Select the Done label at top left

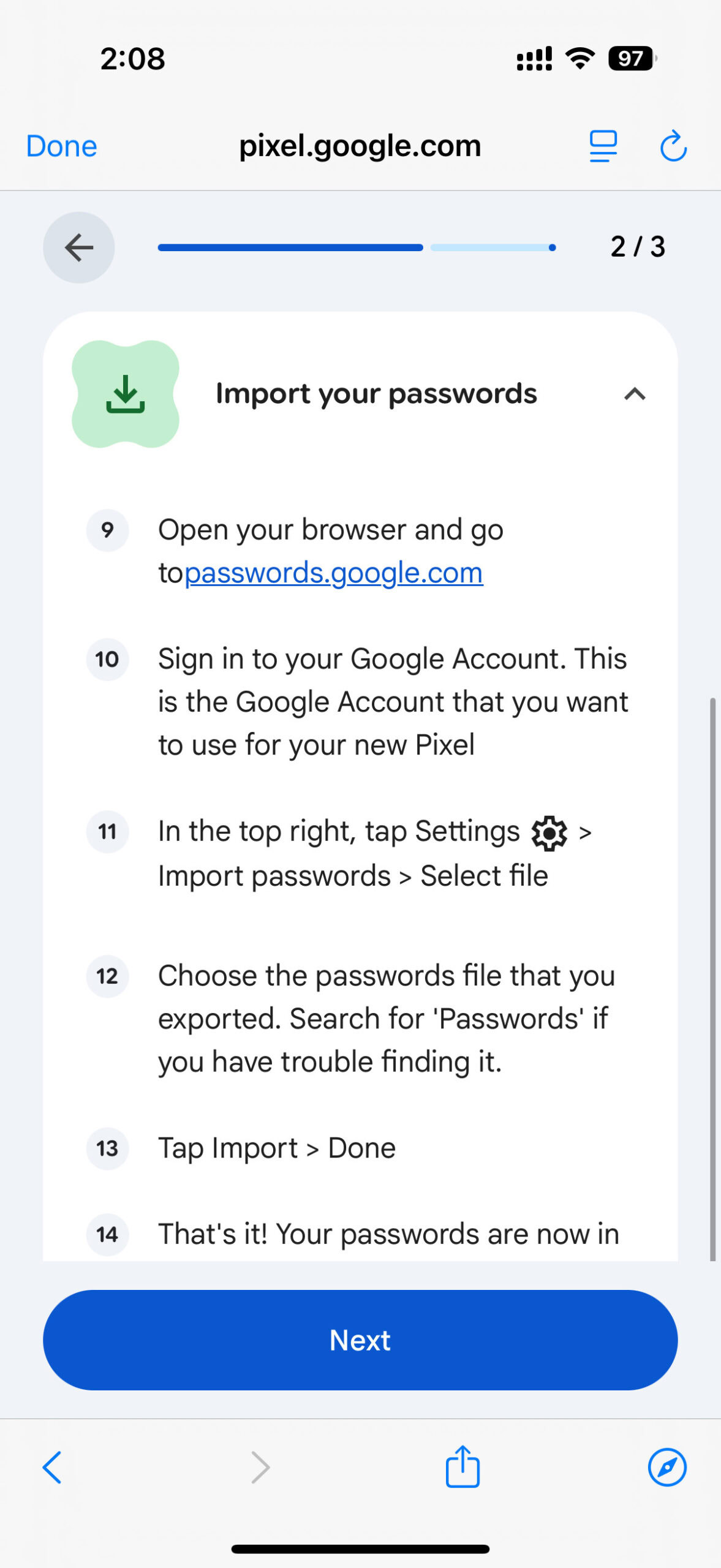[x=61, y=146]
